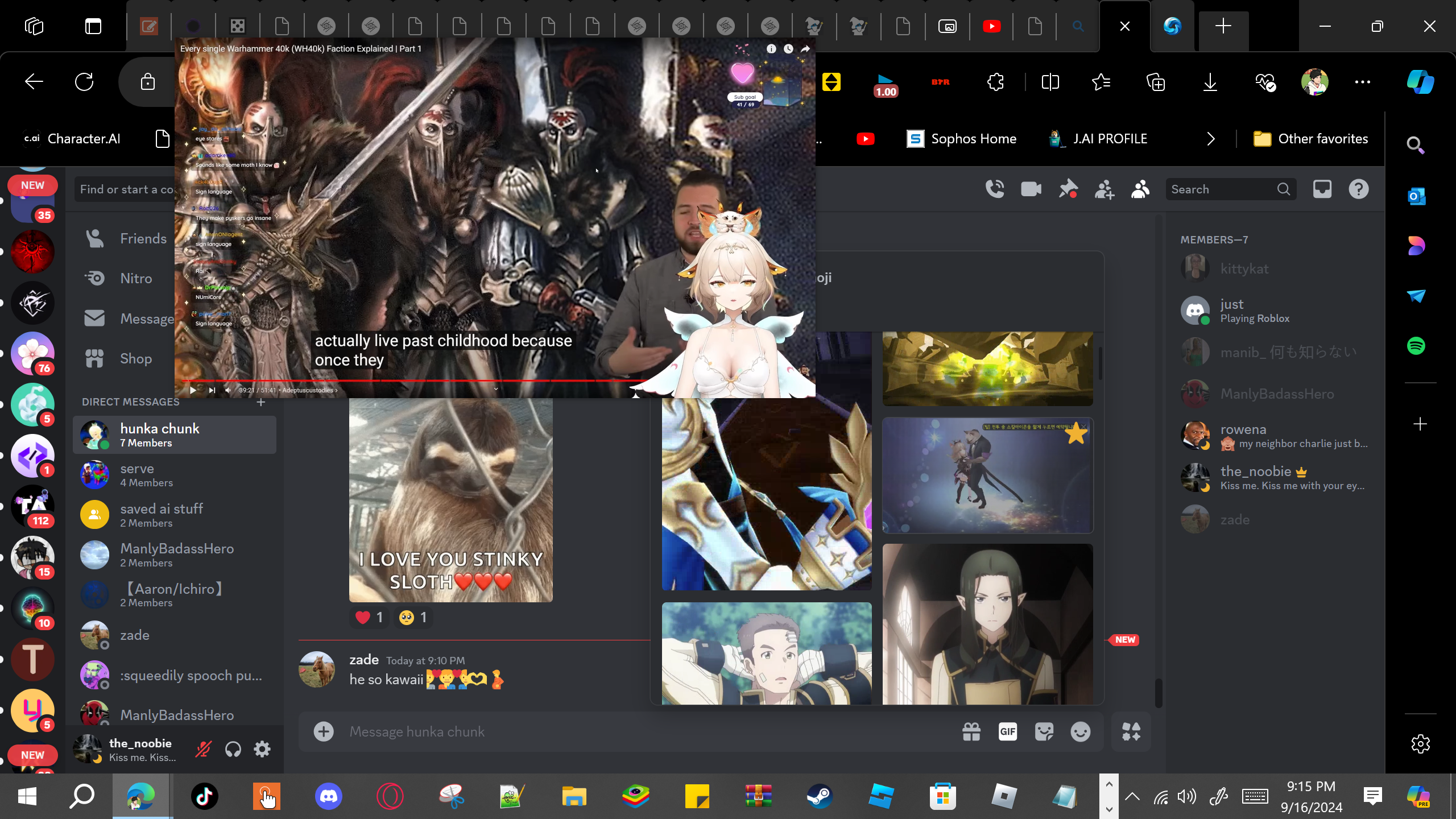The width and height of the screenshot is (1456, 819).
Task: Open pinned messages in Discord
Action: (x=1068, y=189)
